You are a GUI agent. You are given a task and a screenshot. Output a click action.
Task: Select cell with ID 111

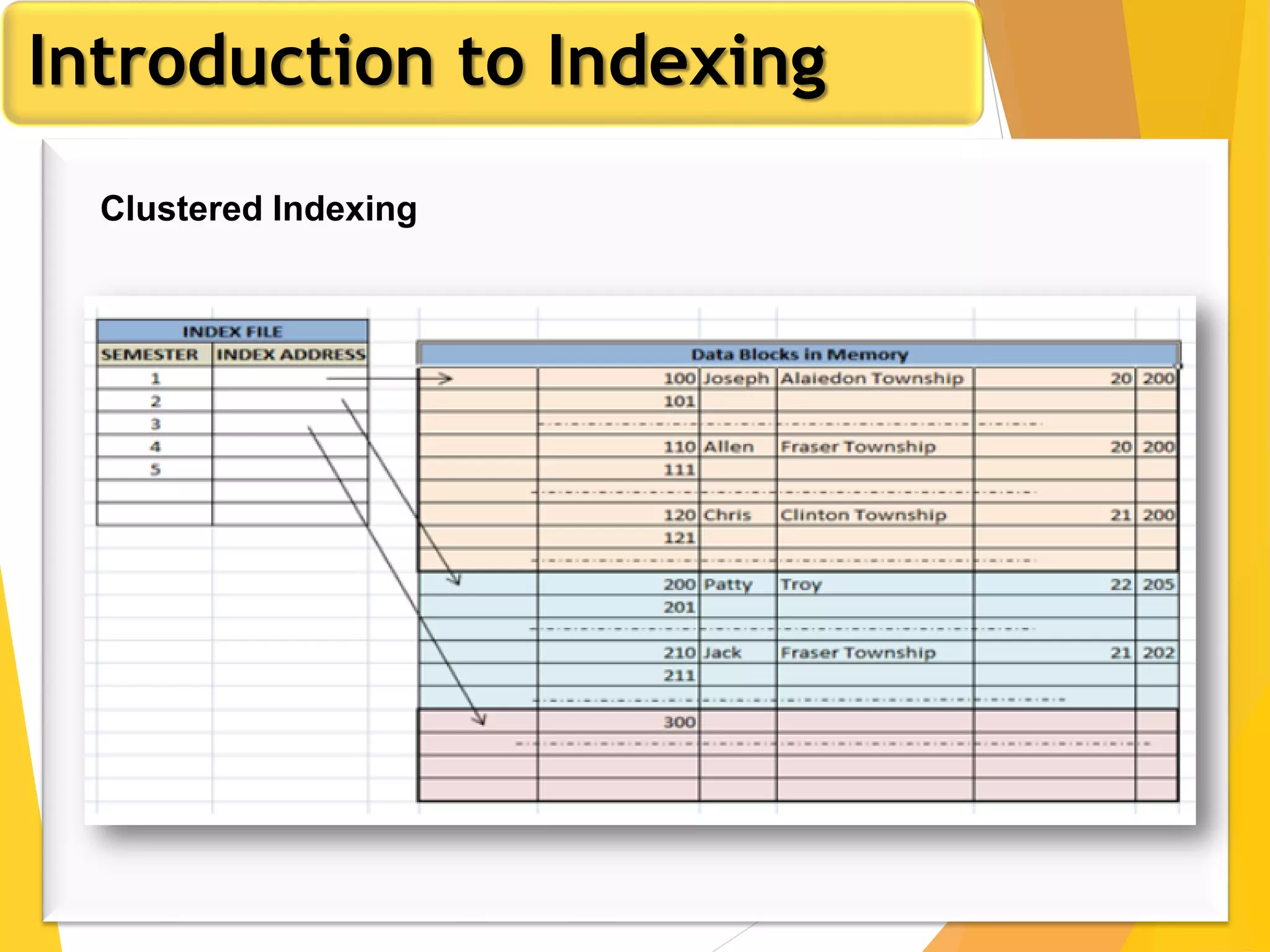tap(619, 470)
